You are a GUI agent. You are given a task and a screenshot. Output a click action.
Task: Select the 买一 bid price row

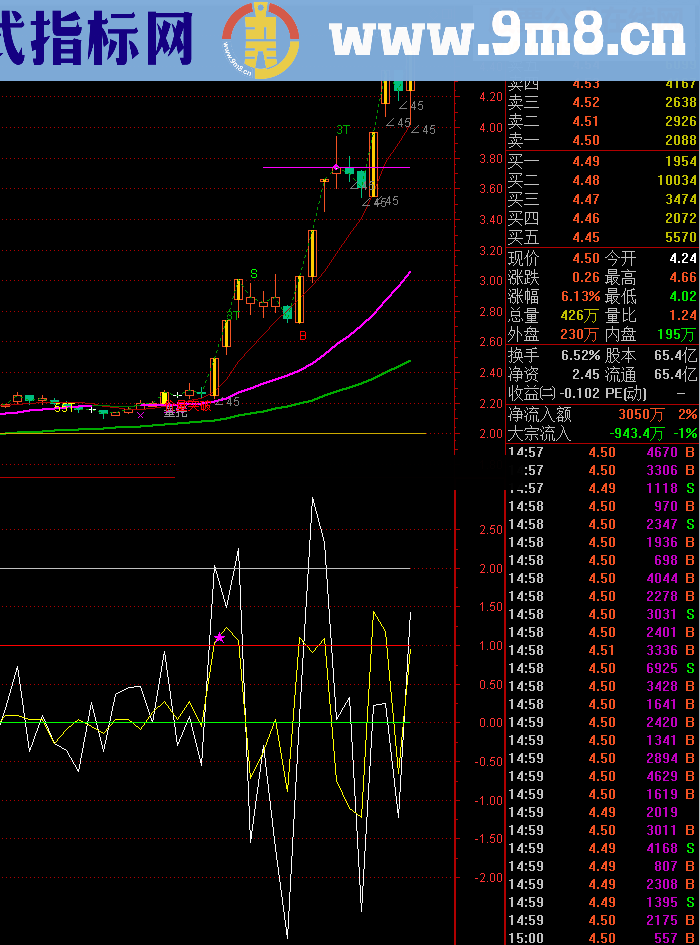[x=602, y=162]
